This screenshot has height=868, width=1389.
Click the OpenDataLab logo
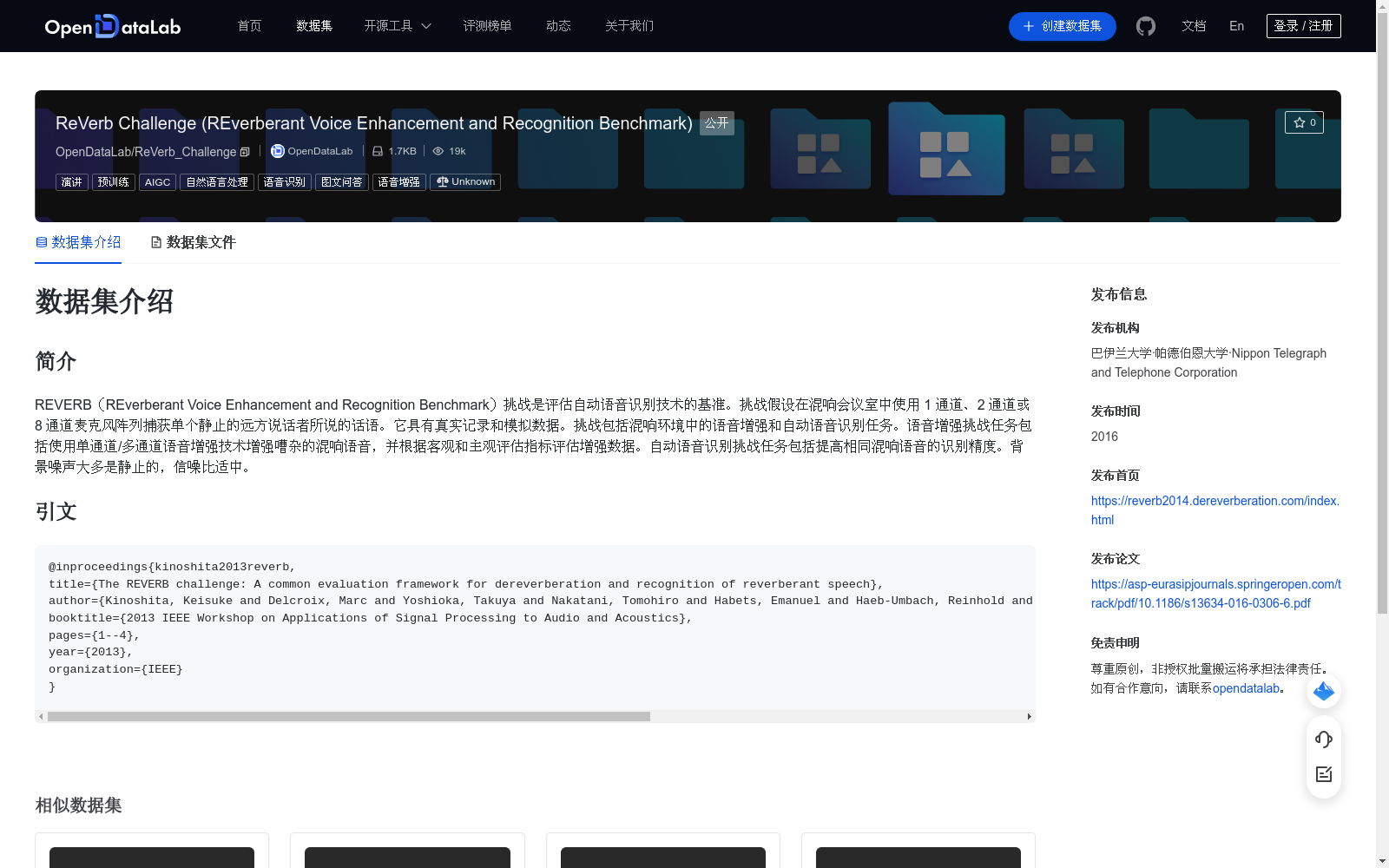click(x=113, y=26)
